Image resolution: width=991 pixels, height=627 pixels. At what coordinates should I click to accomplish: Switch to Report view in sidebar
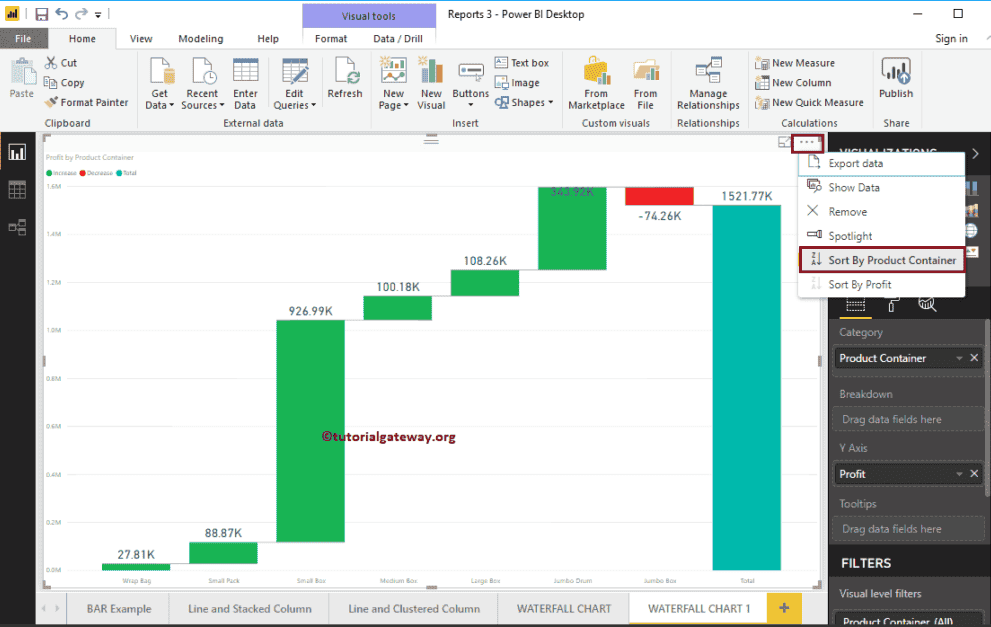click(x=17, y=152)
